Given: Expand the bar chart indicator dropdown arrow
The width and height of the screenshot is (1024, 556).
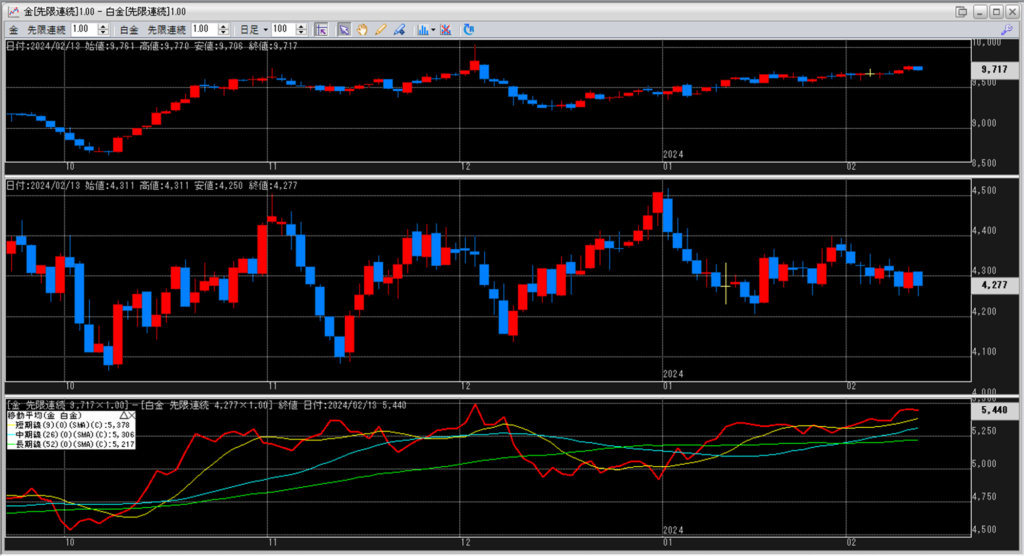Looking at the screenshot, I should pyautogui.click(x=432, y=30).
